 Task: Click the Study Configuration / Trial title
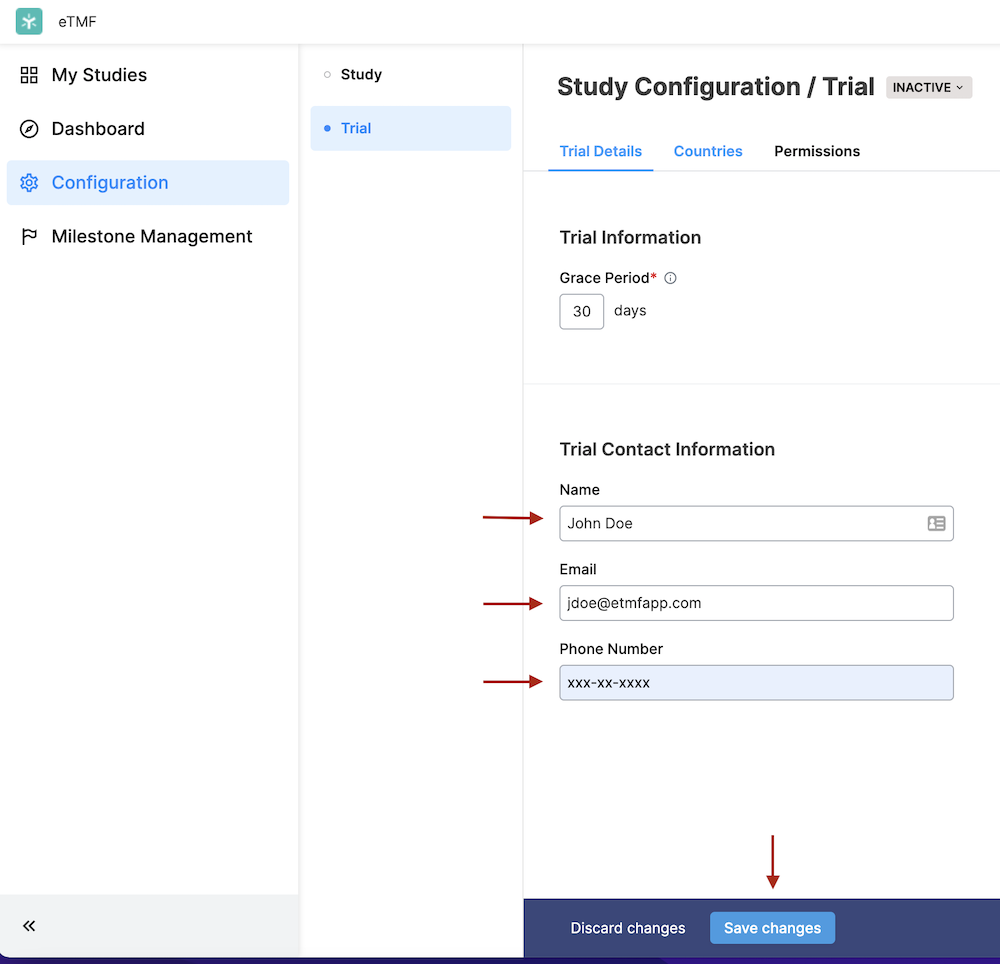716,87
